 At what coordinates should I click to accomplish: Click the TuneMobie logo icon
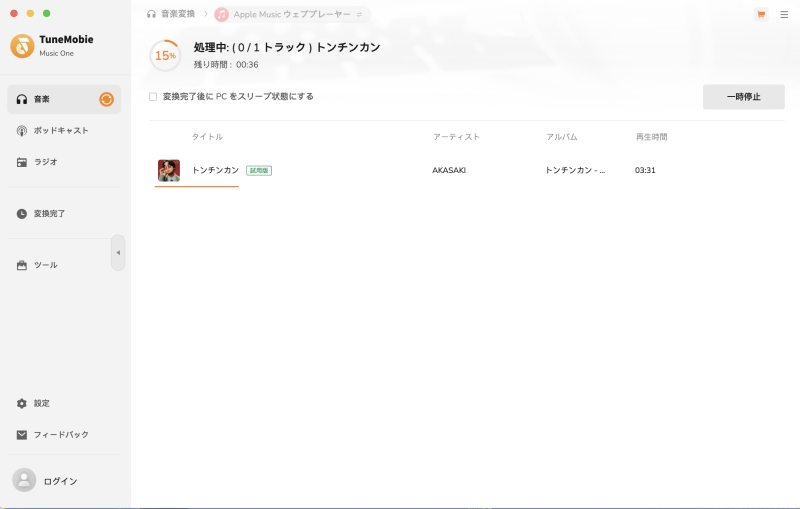[x=22, y=46]
